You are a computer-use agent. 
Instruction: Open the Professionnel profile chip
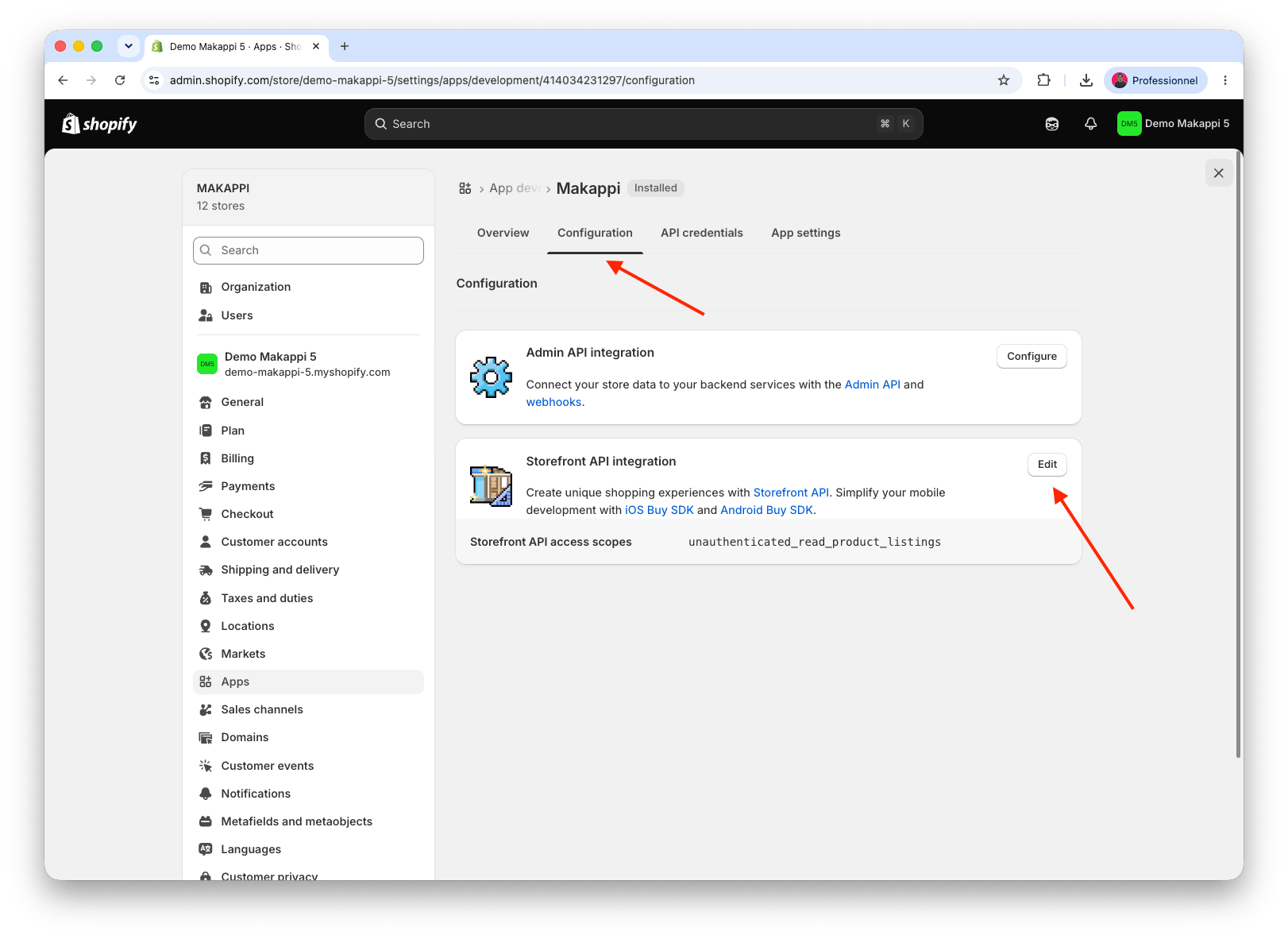[1155, 80]
